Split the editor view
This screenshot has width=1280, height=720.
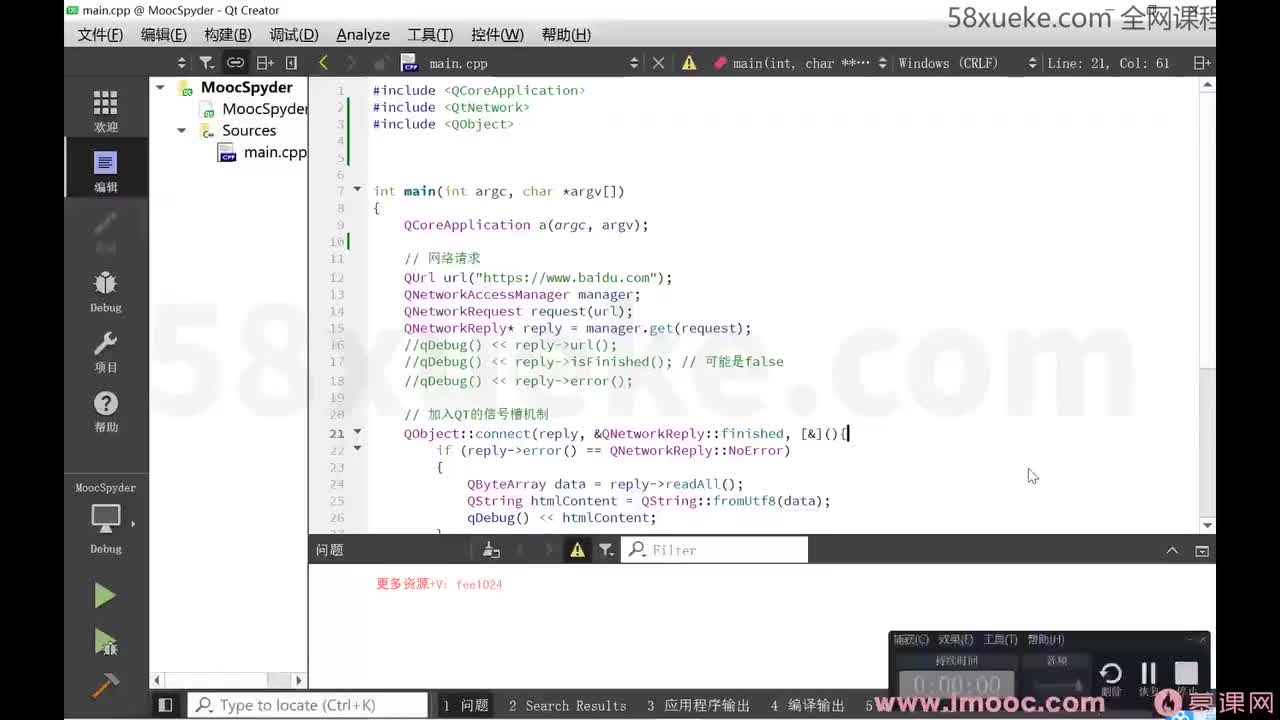coord(1202,63)
